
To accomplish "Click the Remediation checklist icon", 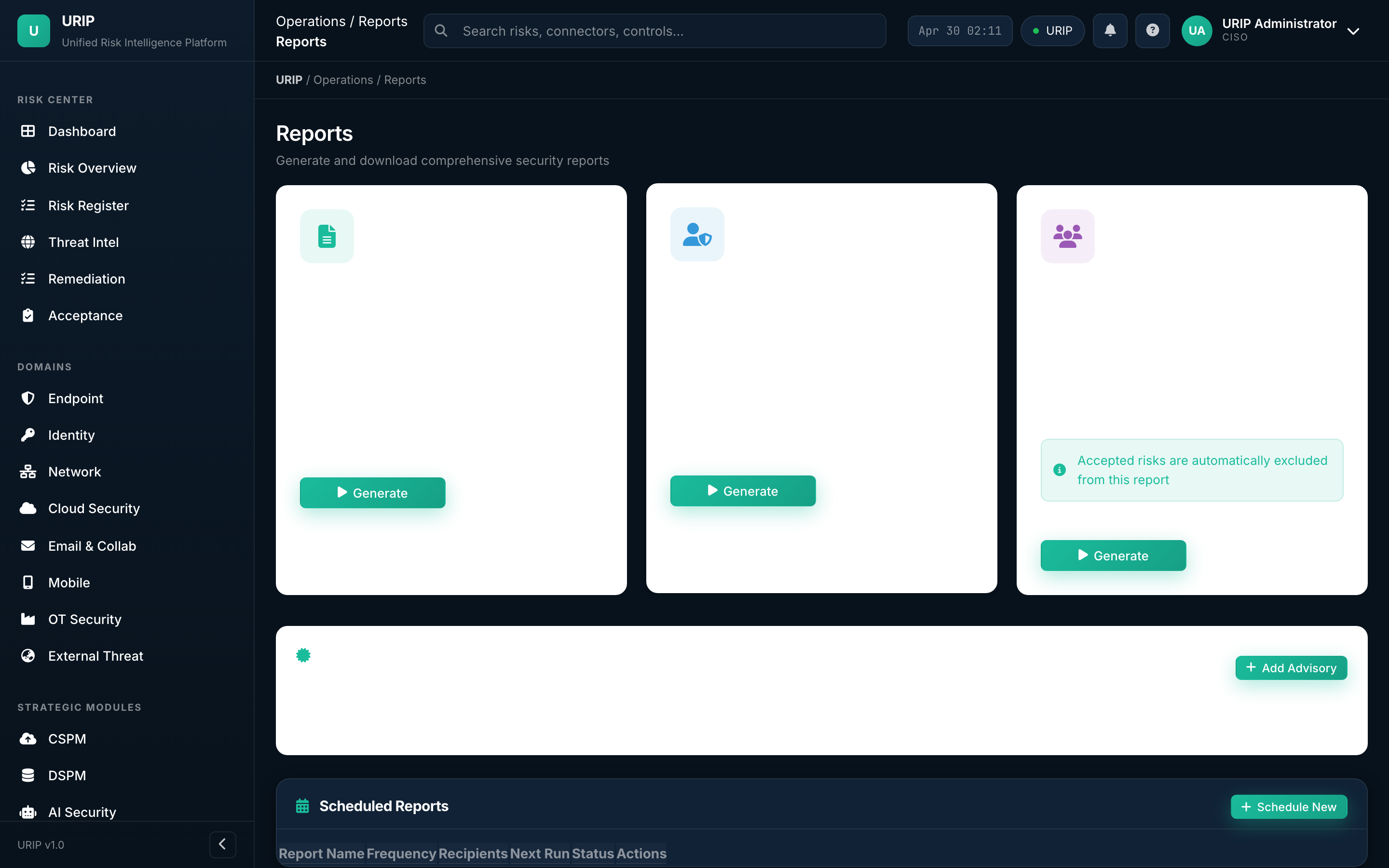I will [27, 279].
